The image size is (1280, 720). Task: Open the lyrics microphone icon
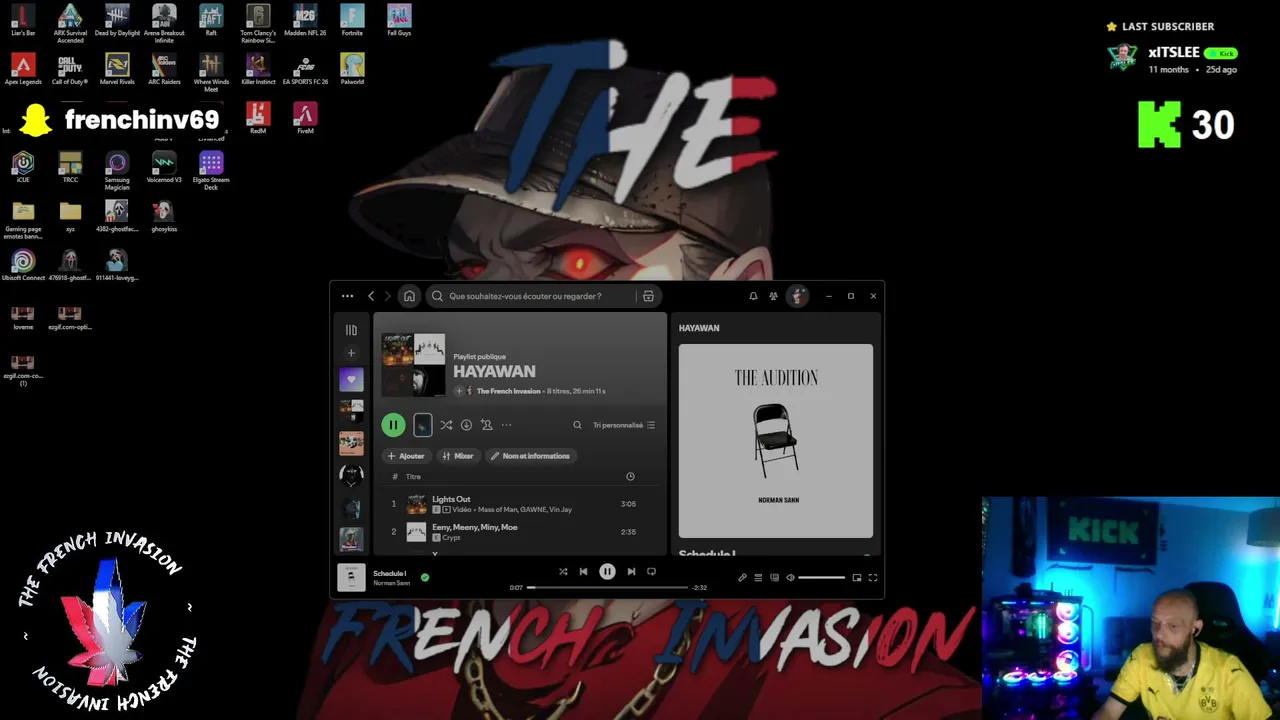(x=742, y=578)
